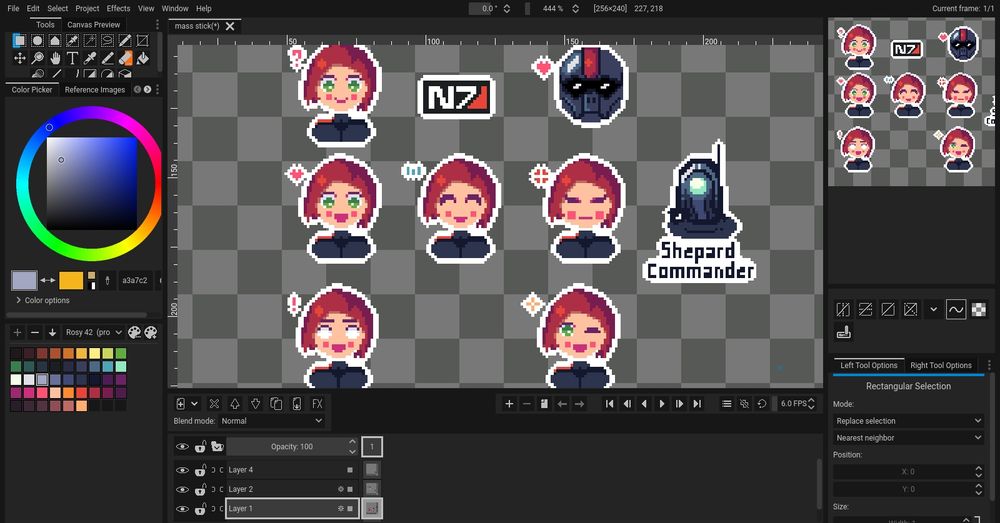Toggle lock on Layer 2
Viewport: 1000px width, 523px height.
coord(200,489)
